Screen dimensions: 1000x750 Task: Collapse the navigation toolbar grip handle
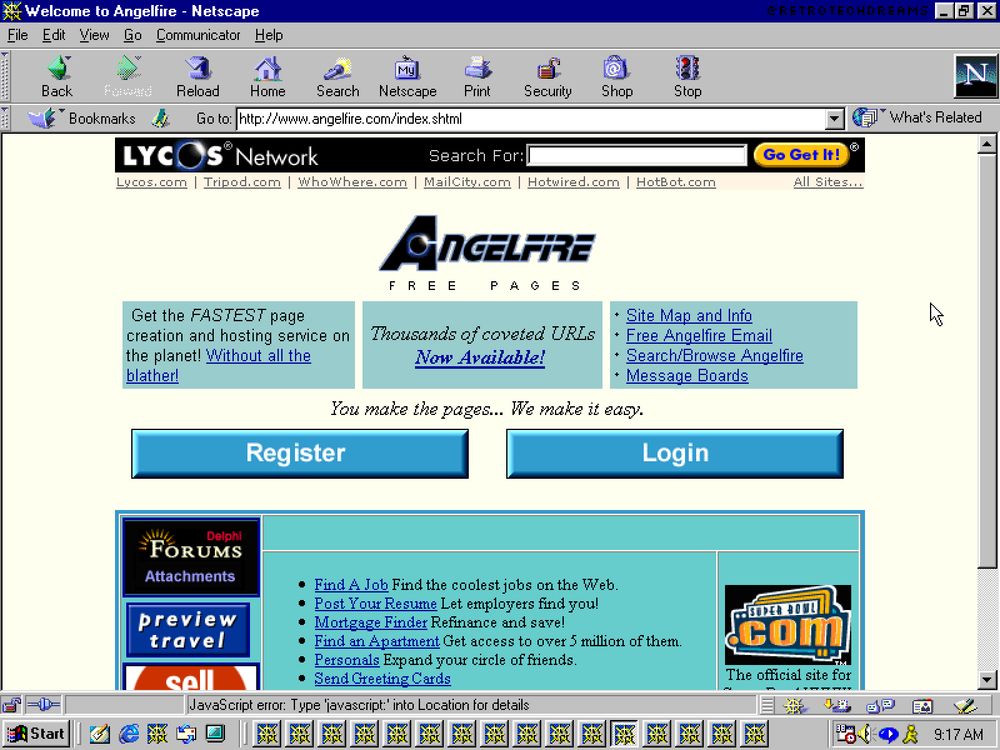point(5,77)
